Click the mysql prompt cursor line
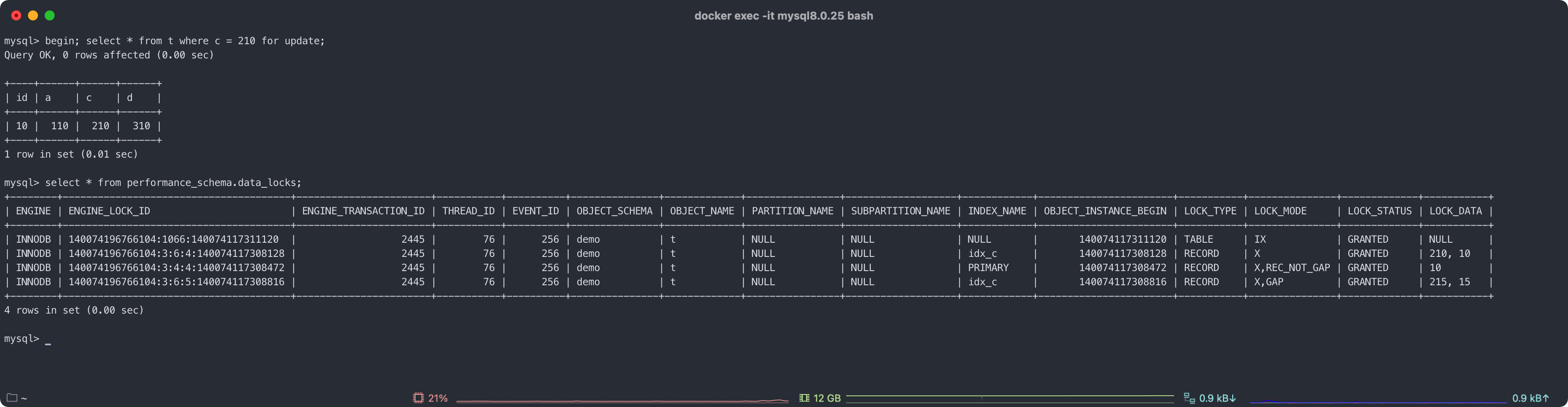The height and width of the screenshot is (407, 1568). click(x=28, y=339)
